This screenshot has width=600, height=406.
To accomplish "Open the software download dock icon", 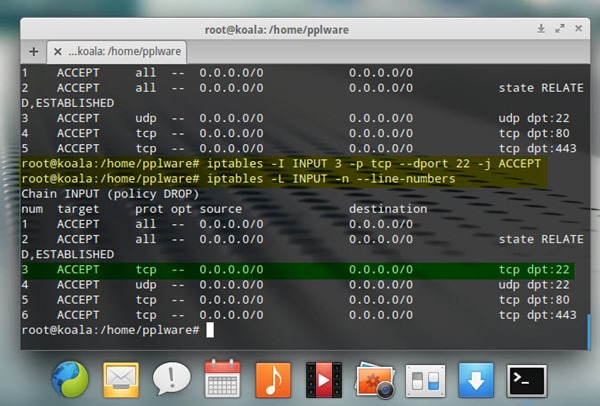I will point(476,380).
